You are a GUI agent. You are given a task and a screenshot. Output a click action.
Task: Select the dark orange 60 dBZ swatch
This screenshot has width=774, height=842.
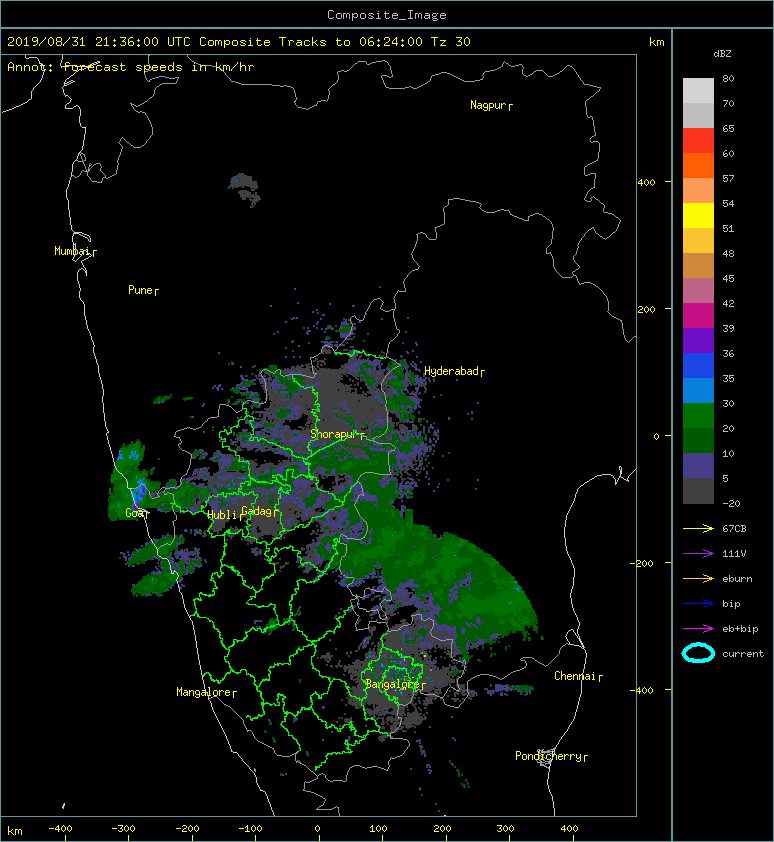(x=698, y=165)
